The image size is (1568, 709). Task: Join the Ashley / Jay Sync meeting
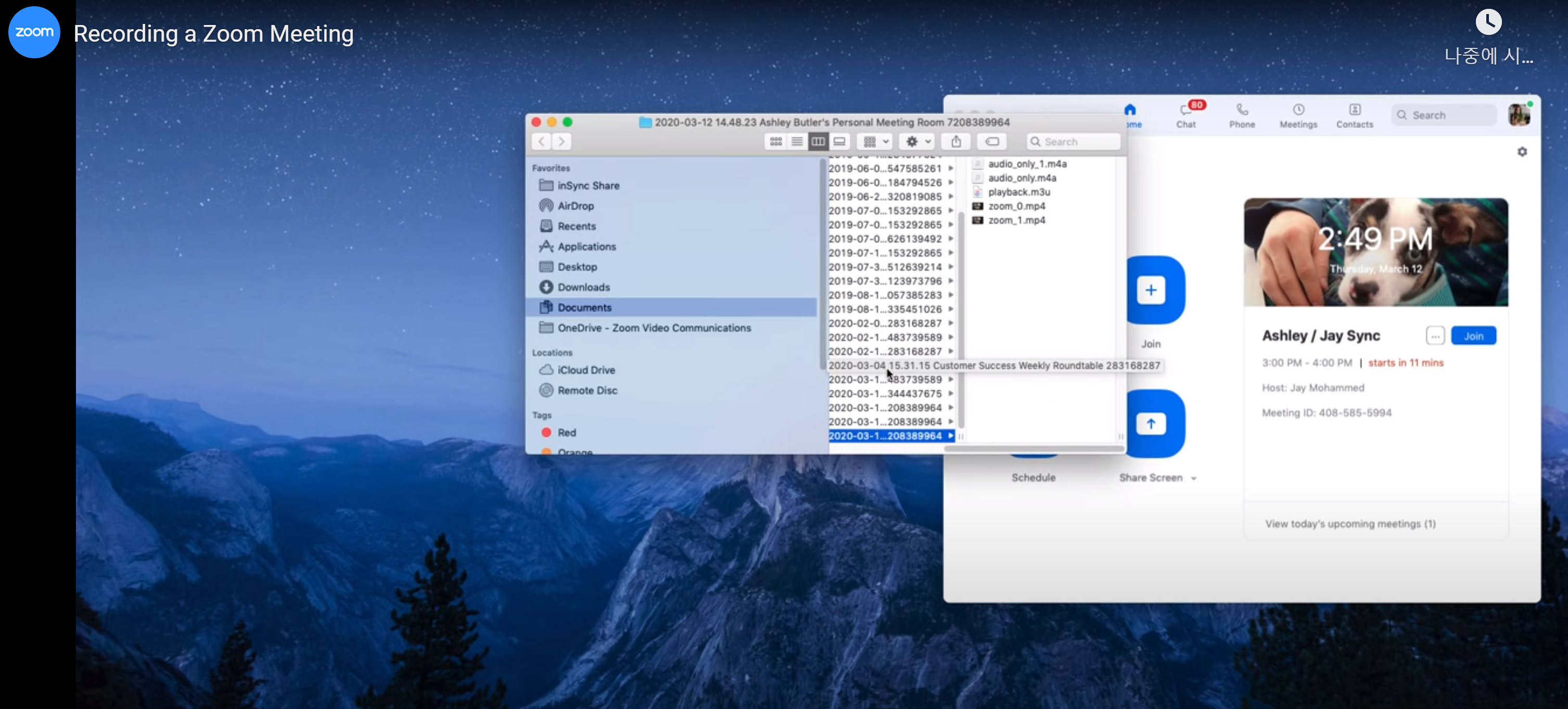[1473, 336]
